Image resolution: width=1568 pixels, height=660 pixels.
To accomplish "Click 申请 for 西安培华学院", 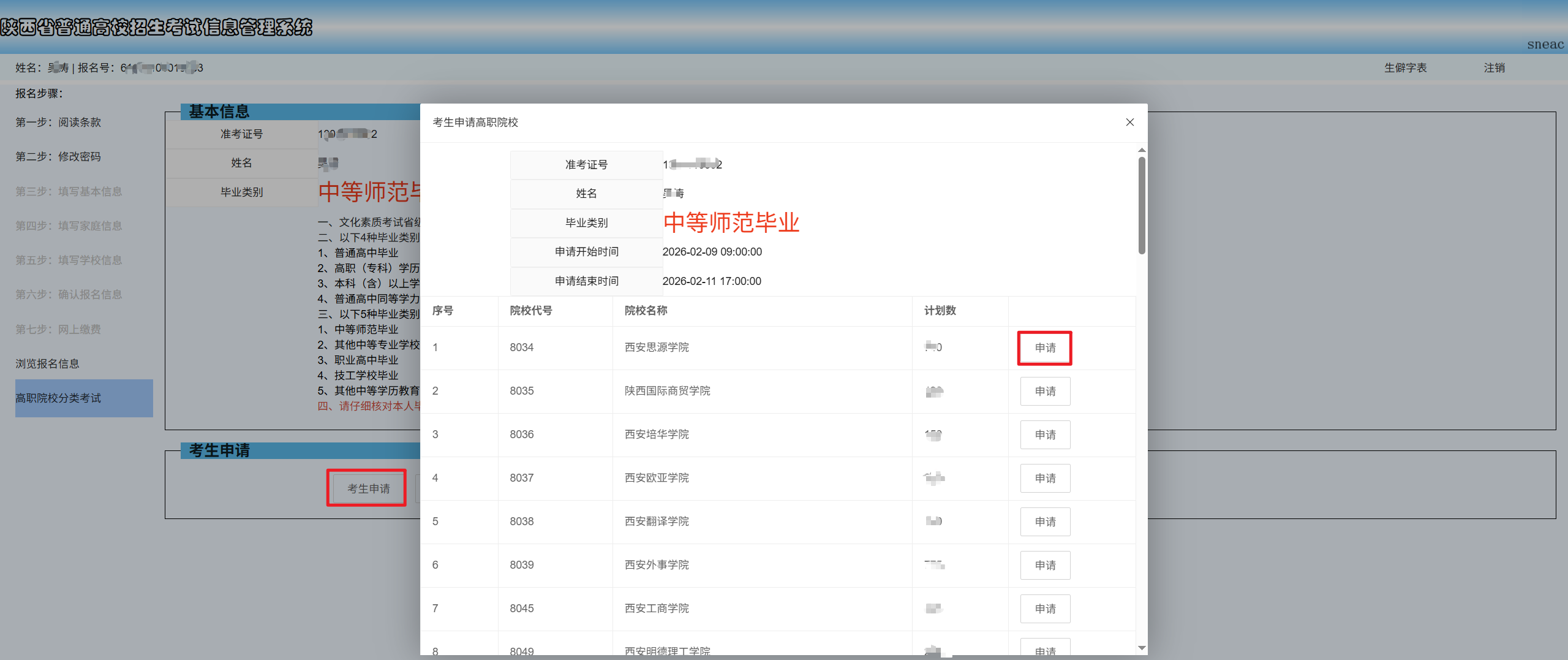I will 1045,434.
